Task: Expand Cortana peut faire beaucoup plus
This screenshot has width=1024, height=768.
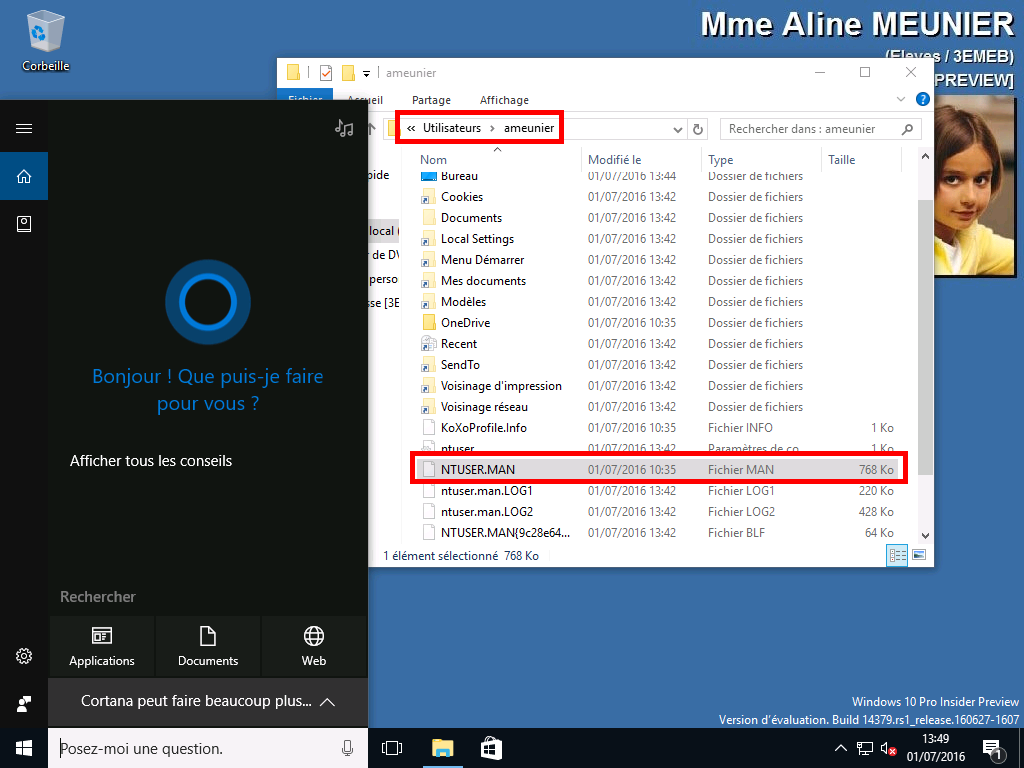Action: pos(208,701)
